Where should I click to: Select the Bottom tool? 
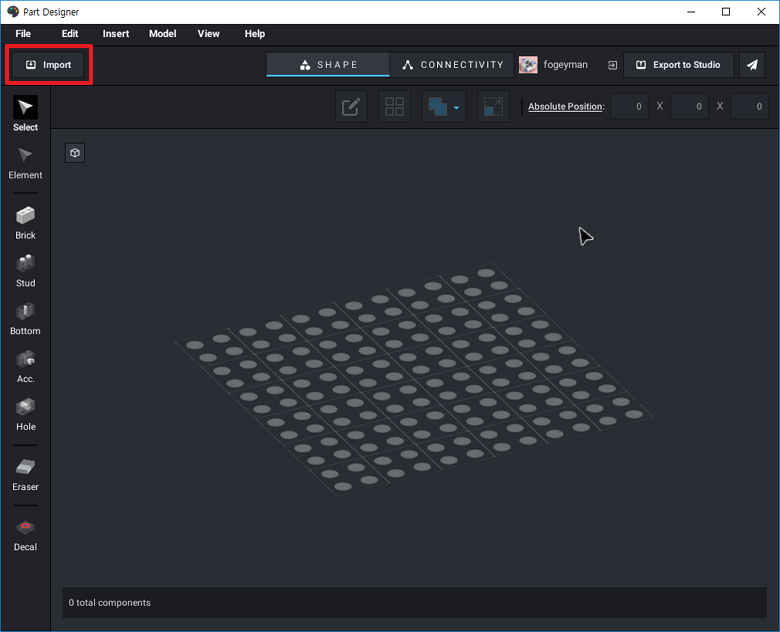tap(25, 319)
